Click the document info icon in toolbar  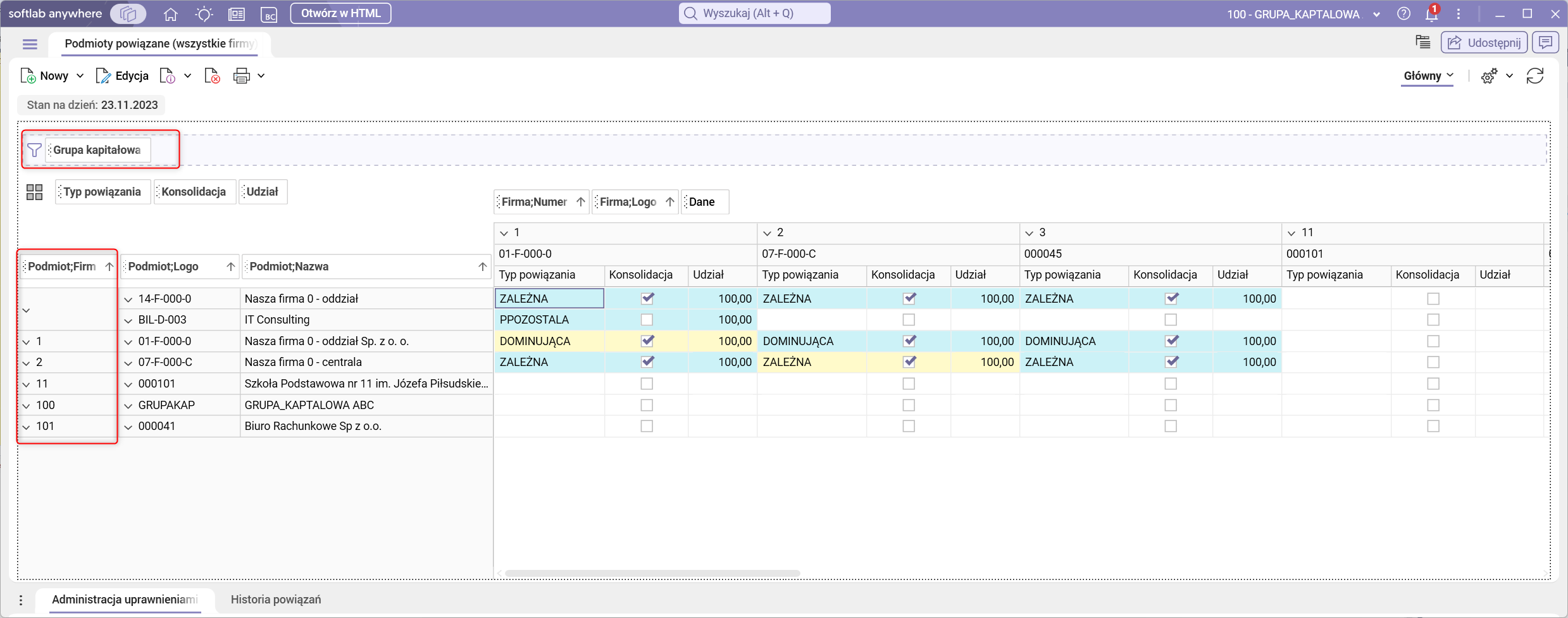tap(167, 76)
